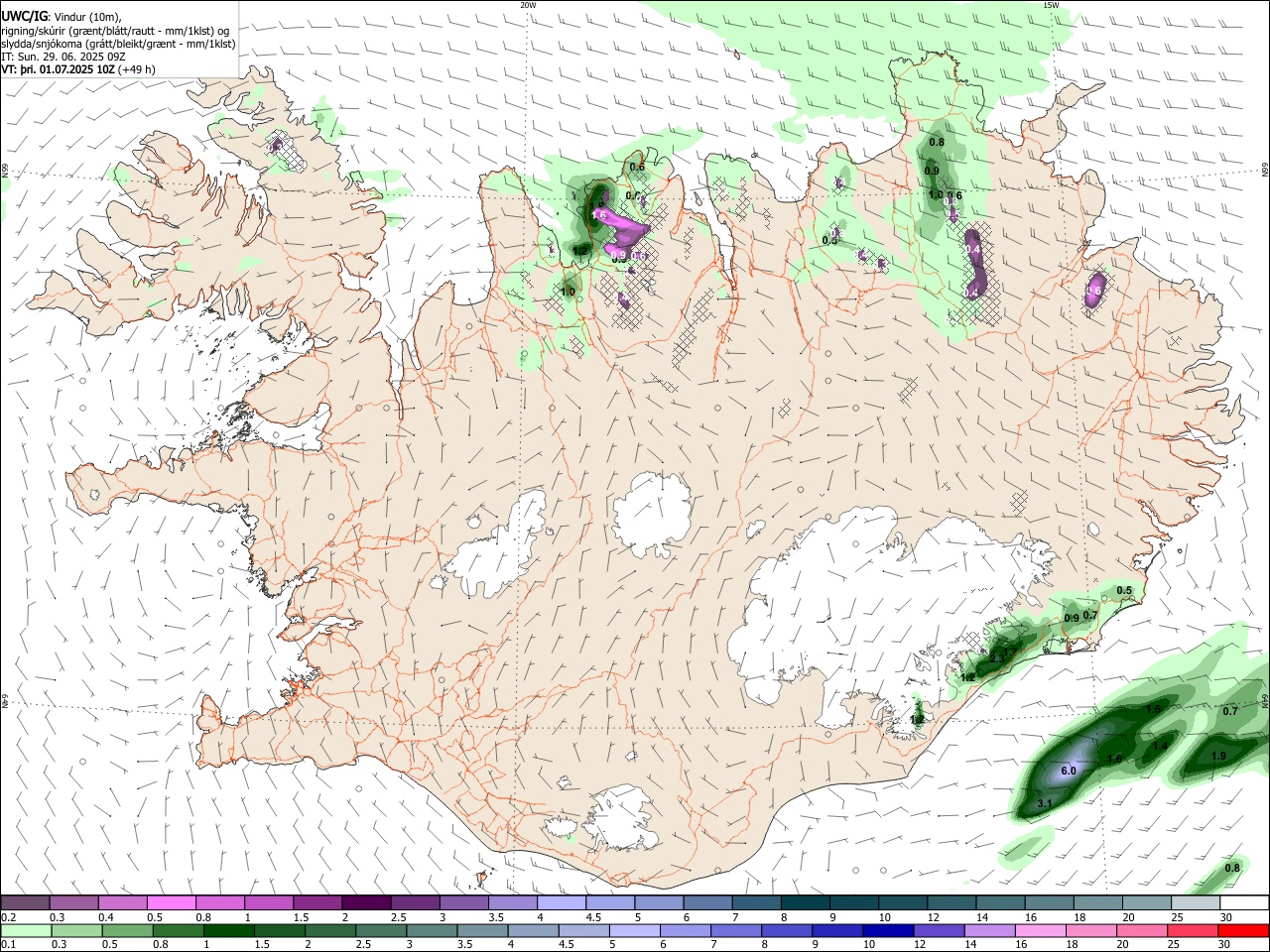The width and height of the screenshot is (1270, 952).
Task: Click the '2.3' rainfall value on the southeast coast
Action: click(997, 658)
